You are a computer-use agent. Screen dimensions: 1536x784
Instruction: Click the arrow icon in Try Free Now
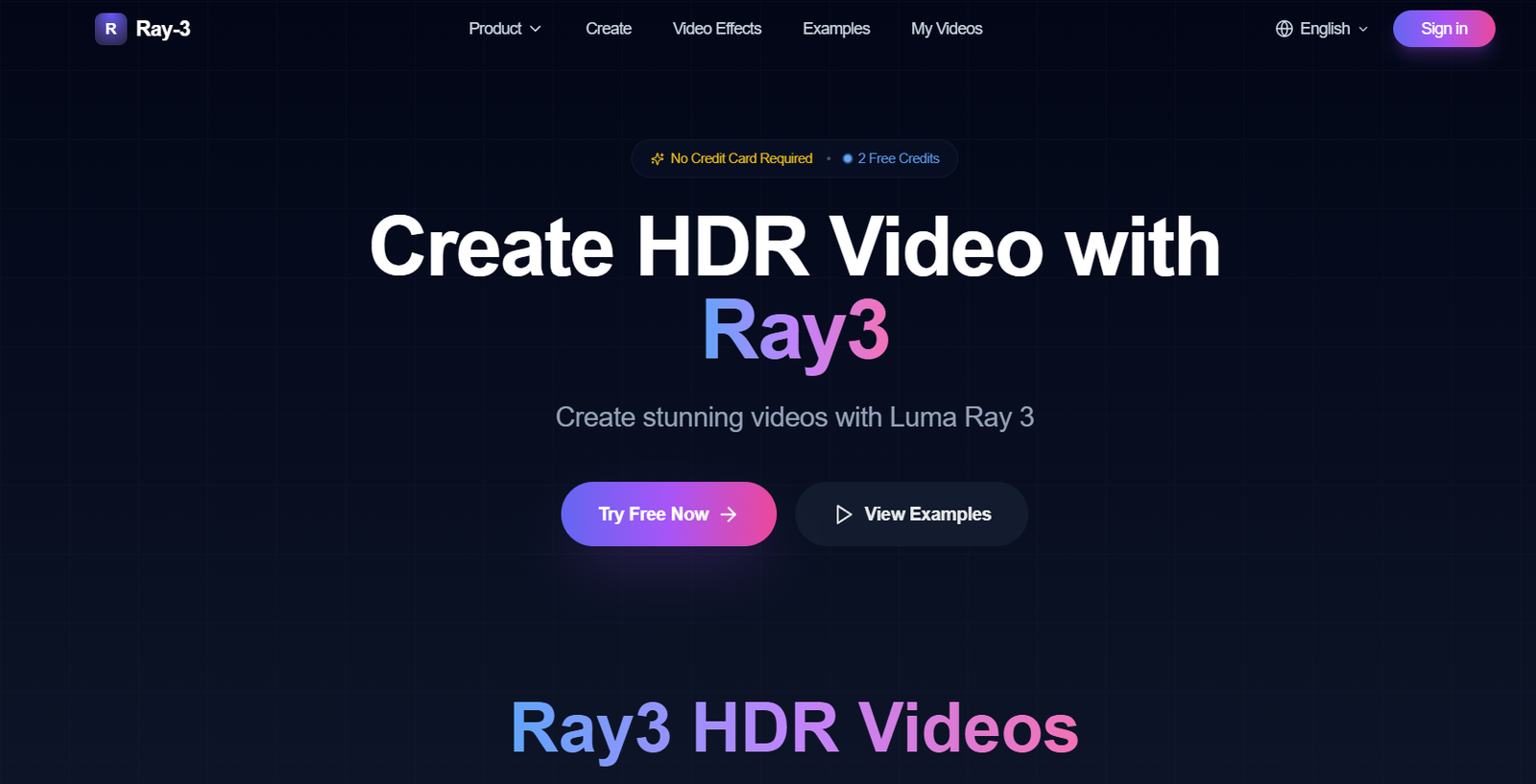729,514
